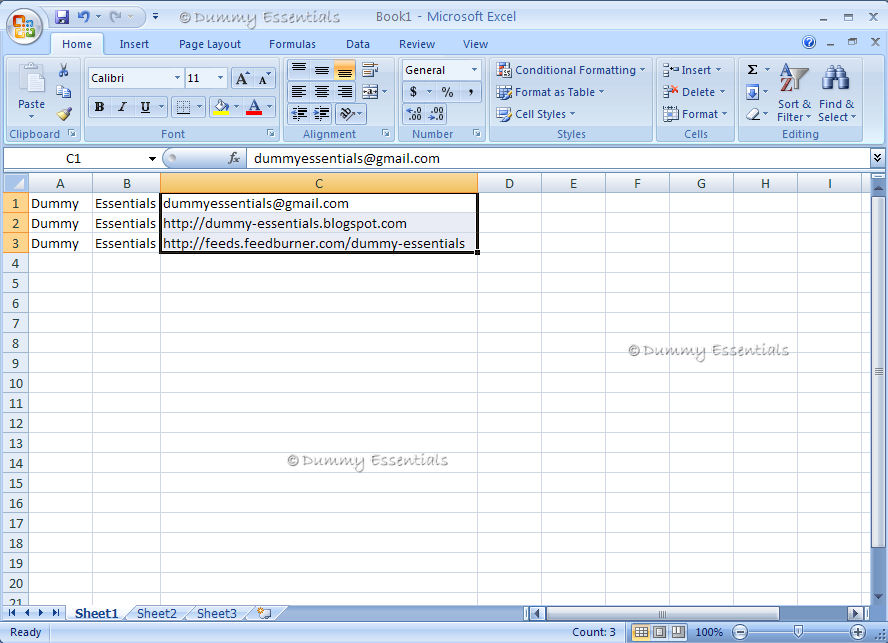Apply the yellow fill color

(221, 107)
